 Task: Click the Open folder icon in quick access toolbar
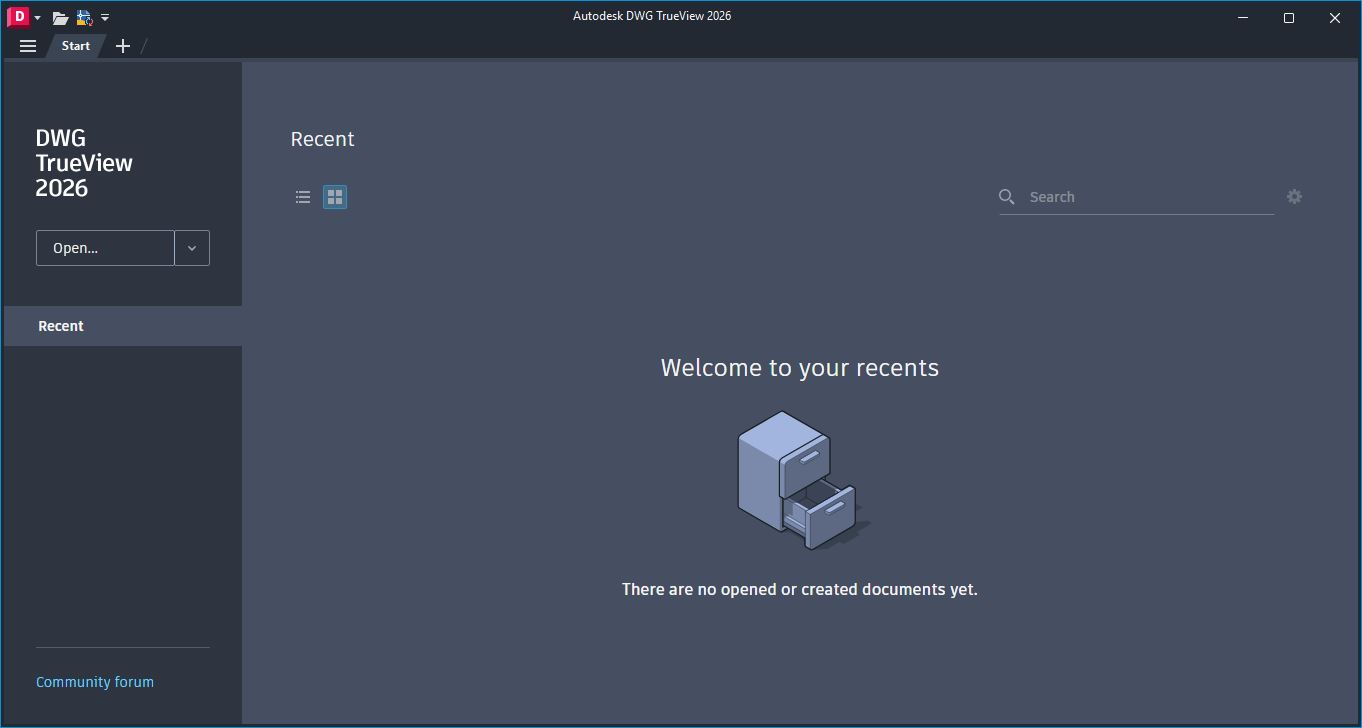(60, 18)
